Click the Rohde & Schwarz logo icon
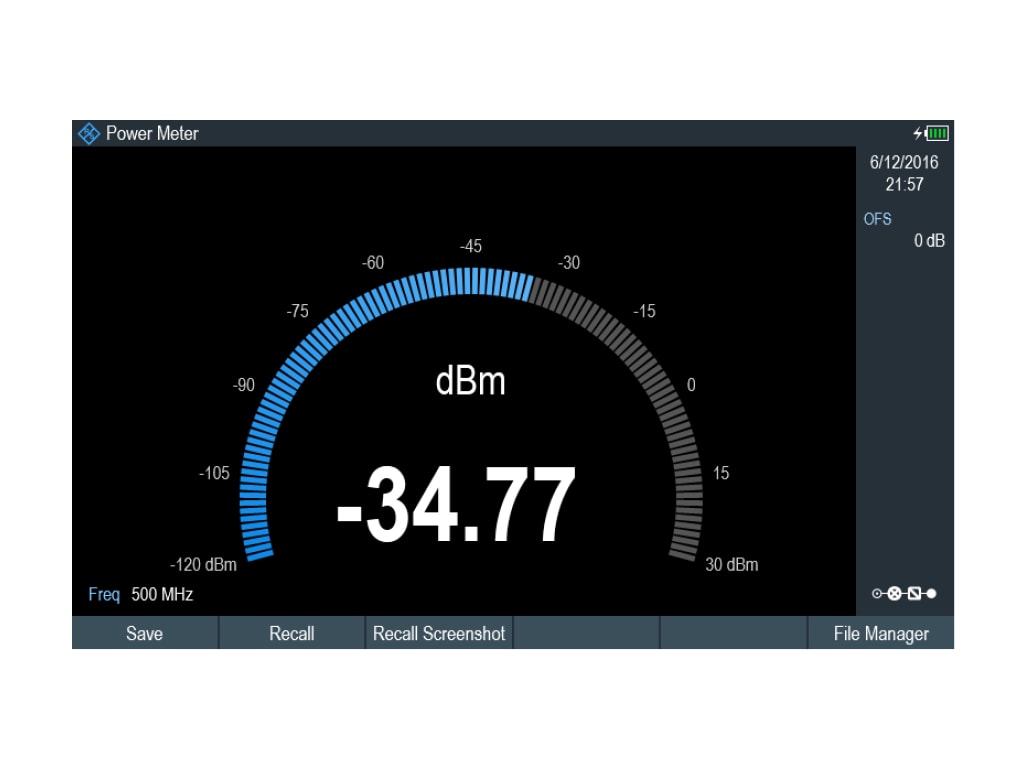This screenshot has height=768, width=1024. (x=88, y=133)
